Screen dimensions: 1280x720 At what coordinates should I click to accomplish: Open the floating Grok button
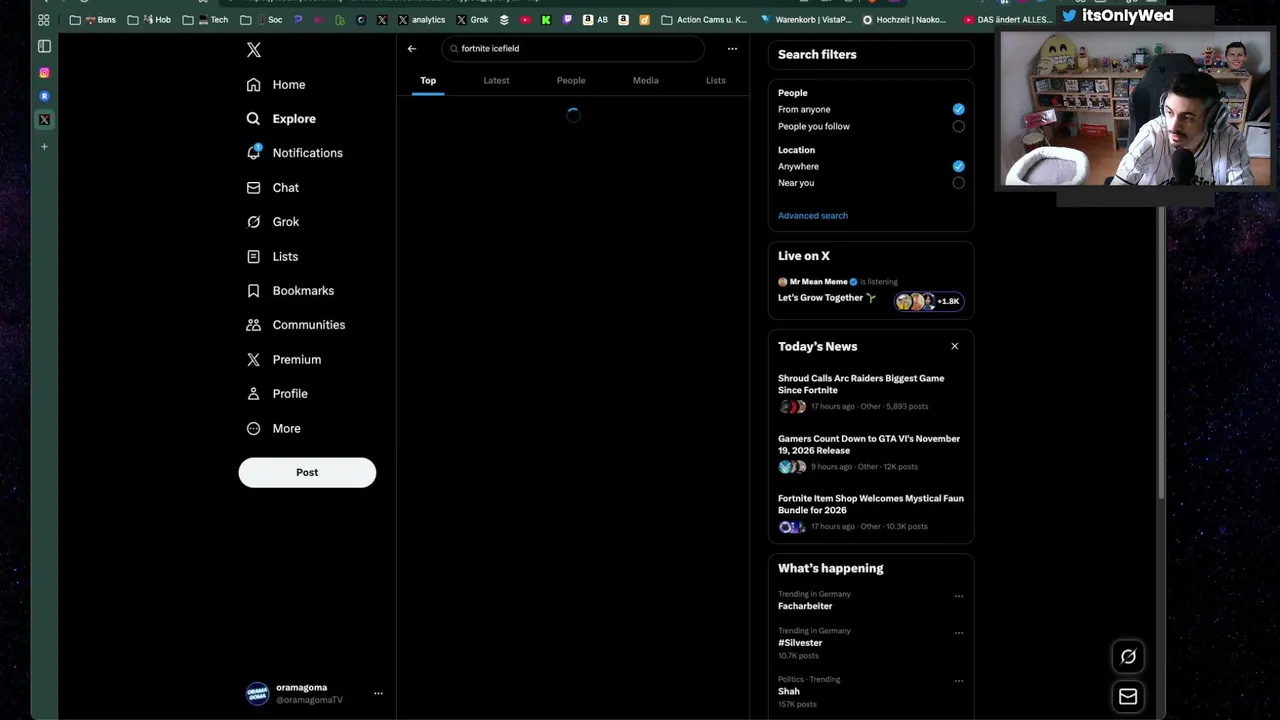tap(1128, 657)
